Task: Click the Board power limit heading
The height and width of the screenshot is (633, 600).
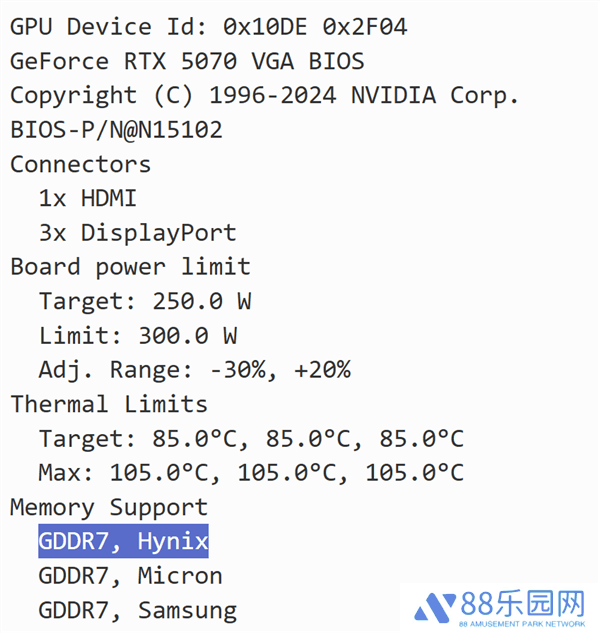Action: click(130, 267)
